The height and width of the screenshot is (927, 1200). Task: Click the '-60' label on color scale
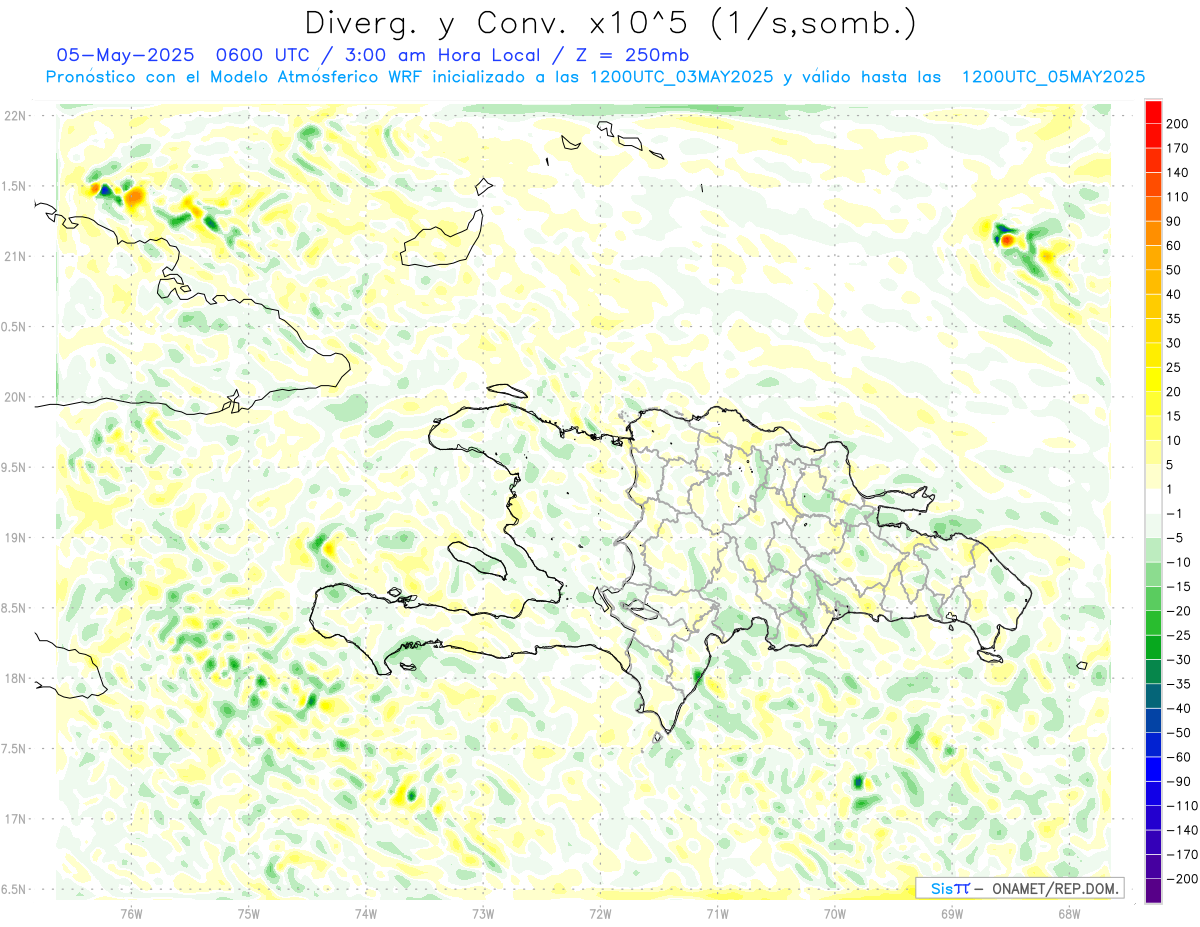coord(1178,757)
